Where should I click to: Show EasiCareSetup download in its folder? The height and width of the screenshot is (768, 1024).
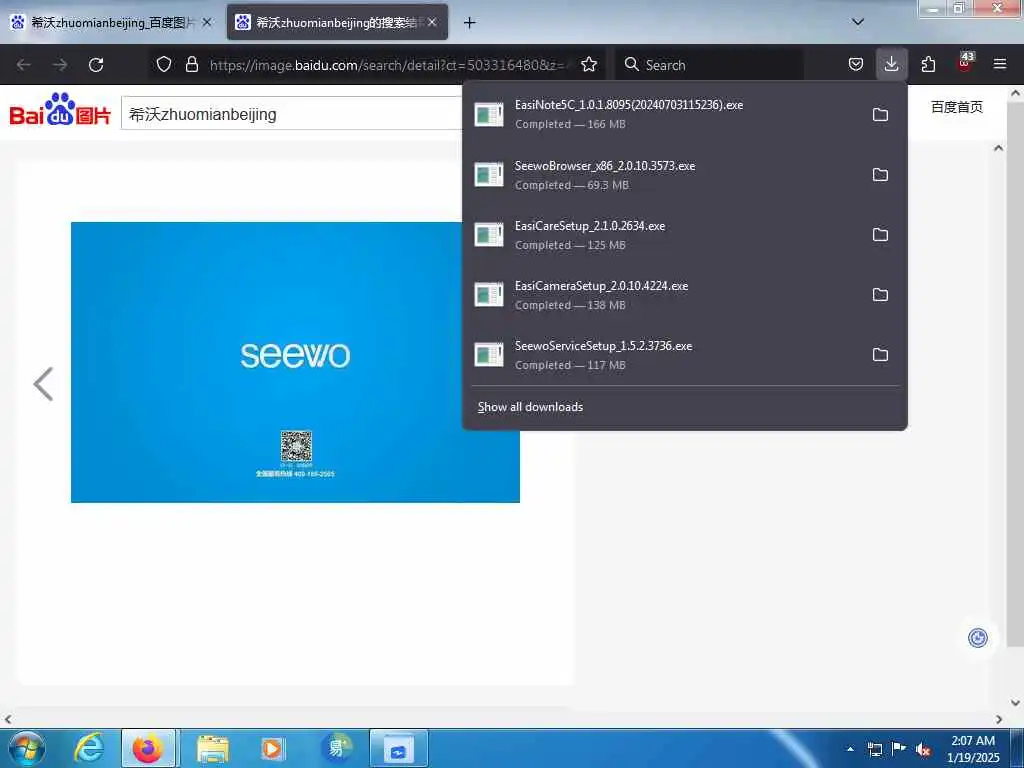tap(880, 234)
